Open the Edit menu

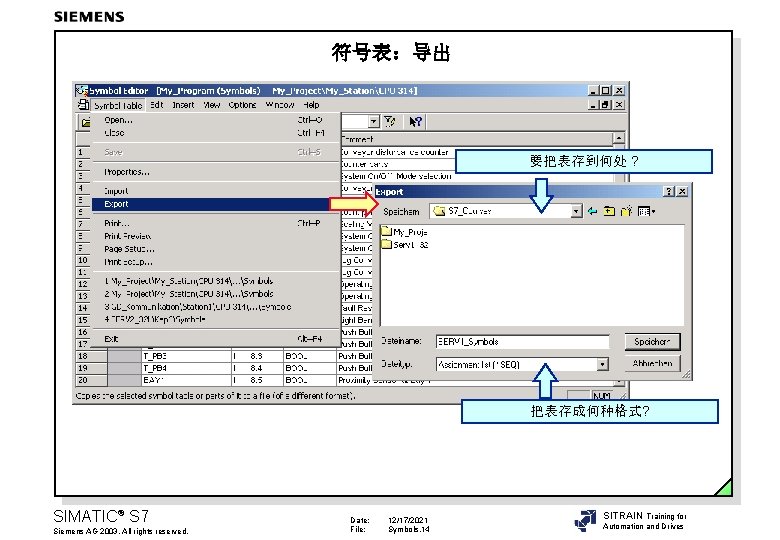pos(157,105)
